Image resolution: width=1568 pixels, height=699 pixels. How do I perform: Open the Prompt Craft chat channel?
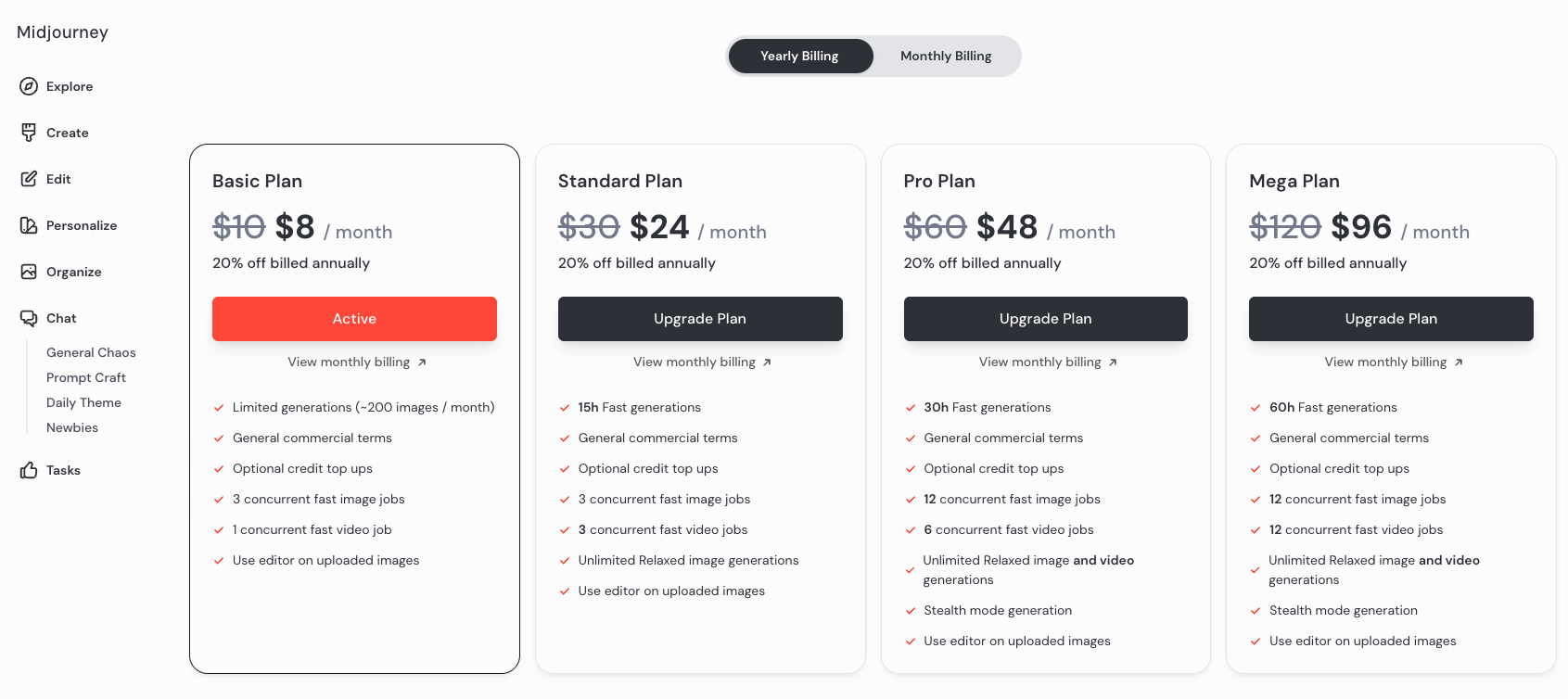pyautogui.click(x=86, y=377)
